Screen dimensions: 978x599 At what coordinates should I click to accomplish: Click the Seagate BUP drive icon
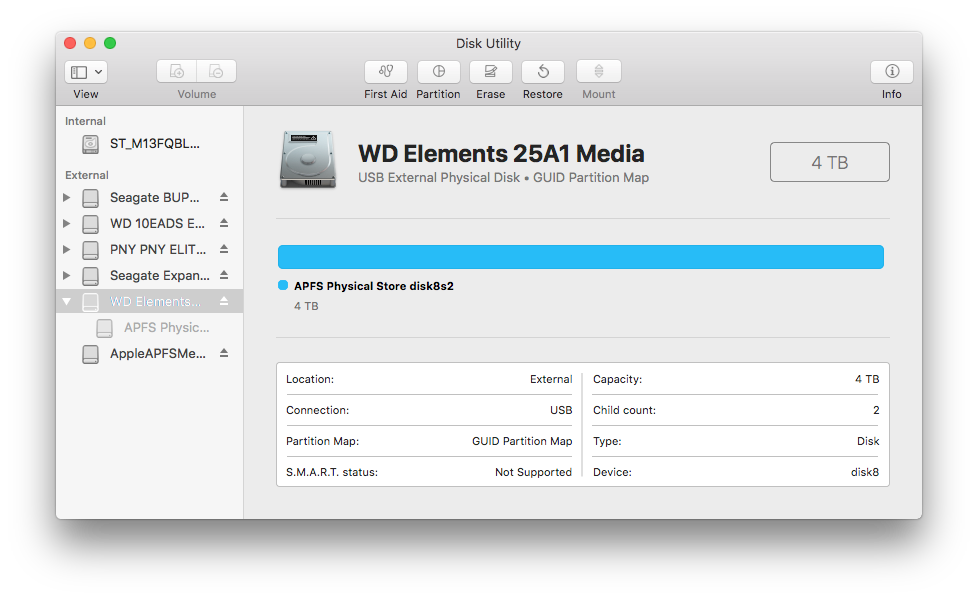pos(90,198)
